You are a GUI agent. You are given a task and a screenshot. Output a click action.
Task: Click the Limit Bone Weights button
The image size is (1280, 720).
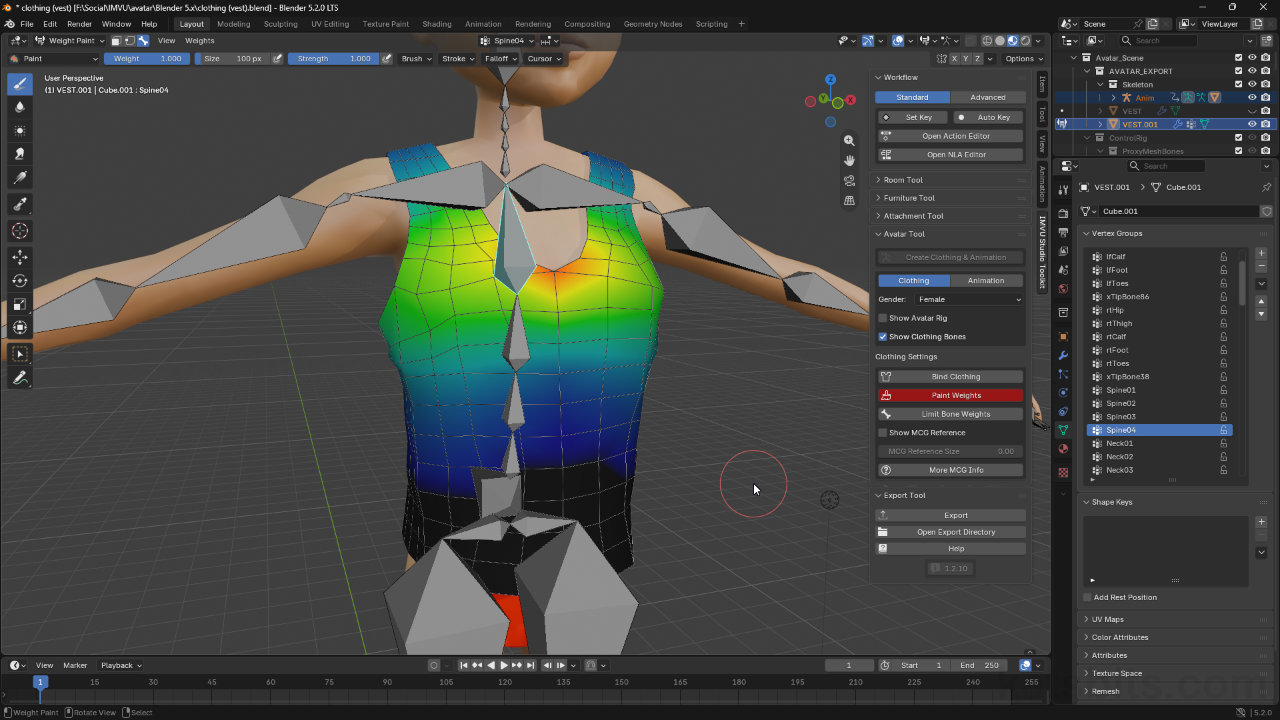pos(951,414)
